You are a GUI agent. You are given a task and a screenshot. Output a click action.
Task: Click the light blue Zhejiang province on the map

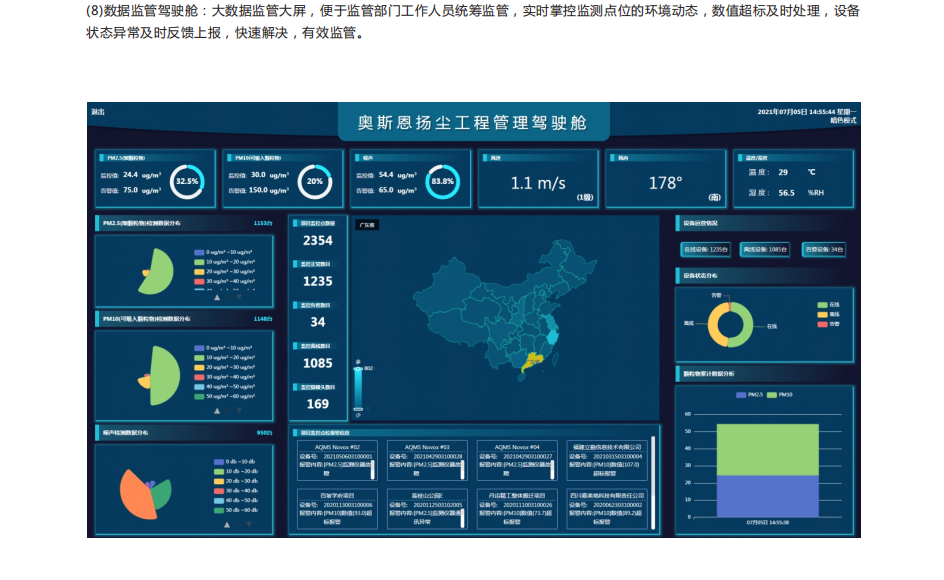(x=553, y=336)
